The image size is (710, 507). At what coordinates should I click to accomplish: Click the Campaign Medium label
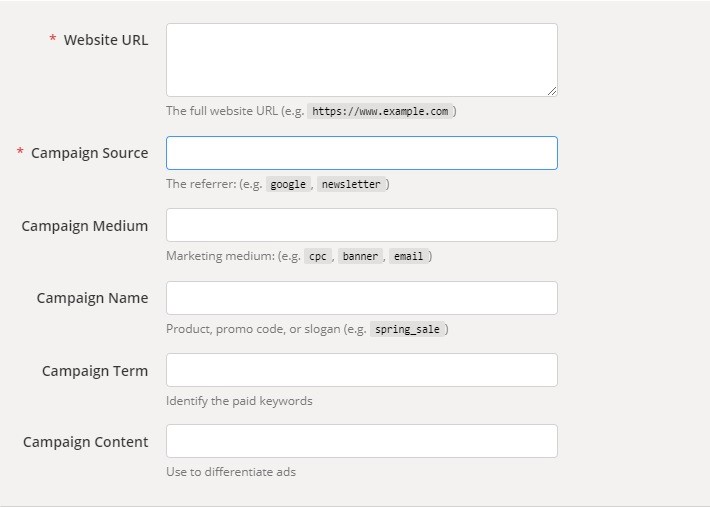85,226
